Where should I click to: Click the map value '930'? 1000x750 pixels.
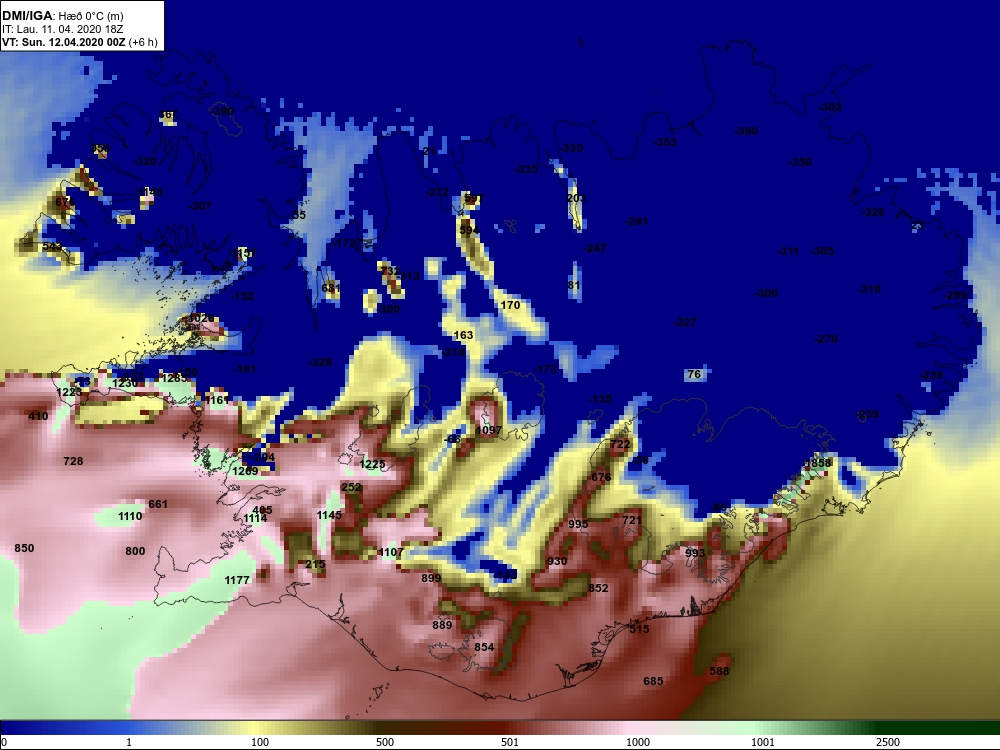click(557, 561)
